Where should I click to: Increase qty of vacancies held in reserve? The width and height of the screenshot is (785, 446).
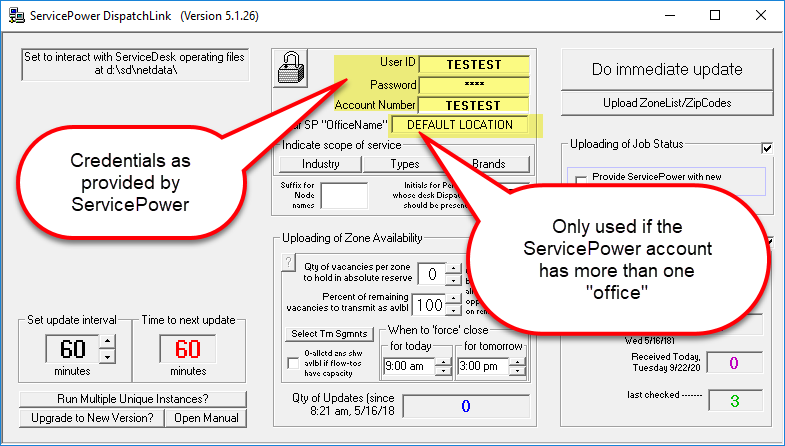[454, 268]
